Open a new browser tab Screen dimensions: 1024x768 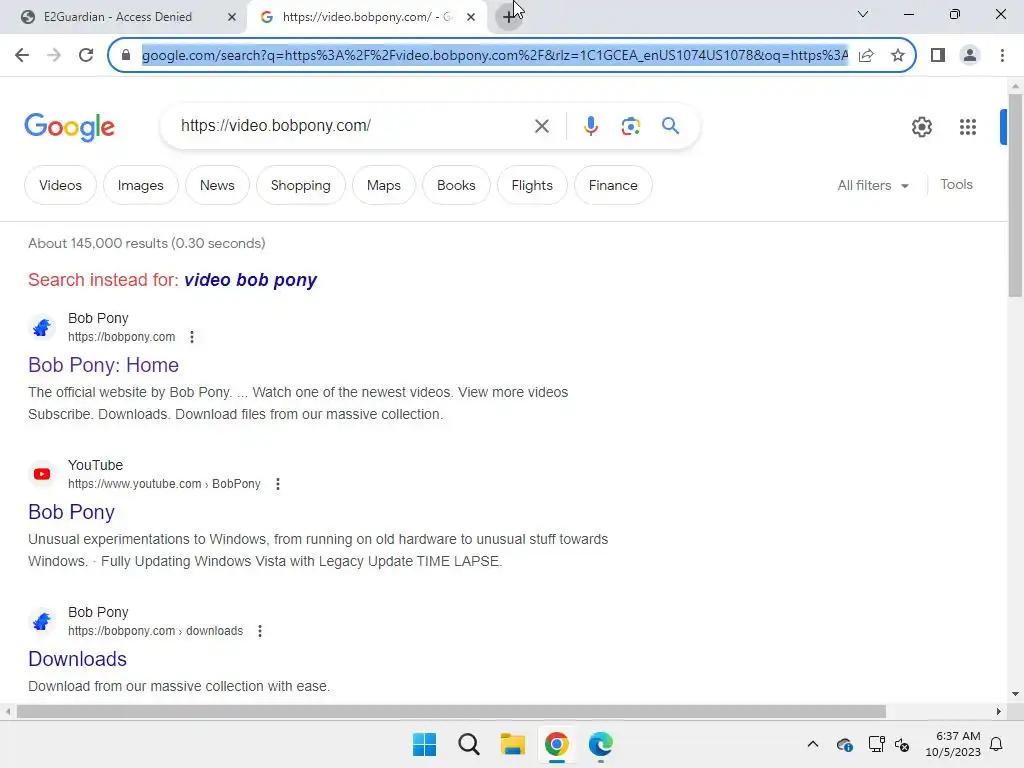click(509, 17)
